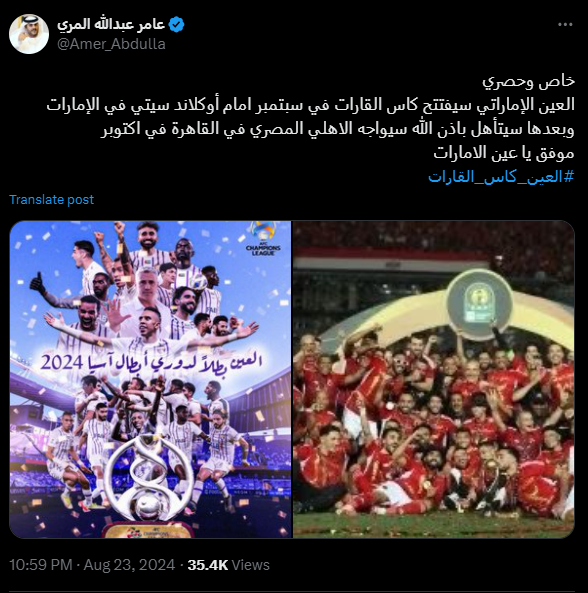Viewport: 588px width, 593px height.
Task: Open the red team celebration photo
Action: [434, 379]
